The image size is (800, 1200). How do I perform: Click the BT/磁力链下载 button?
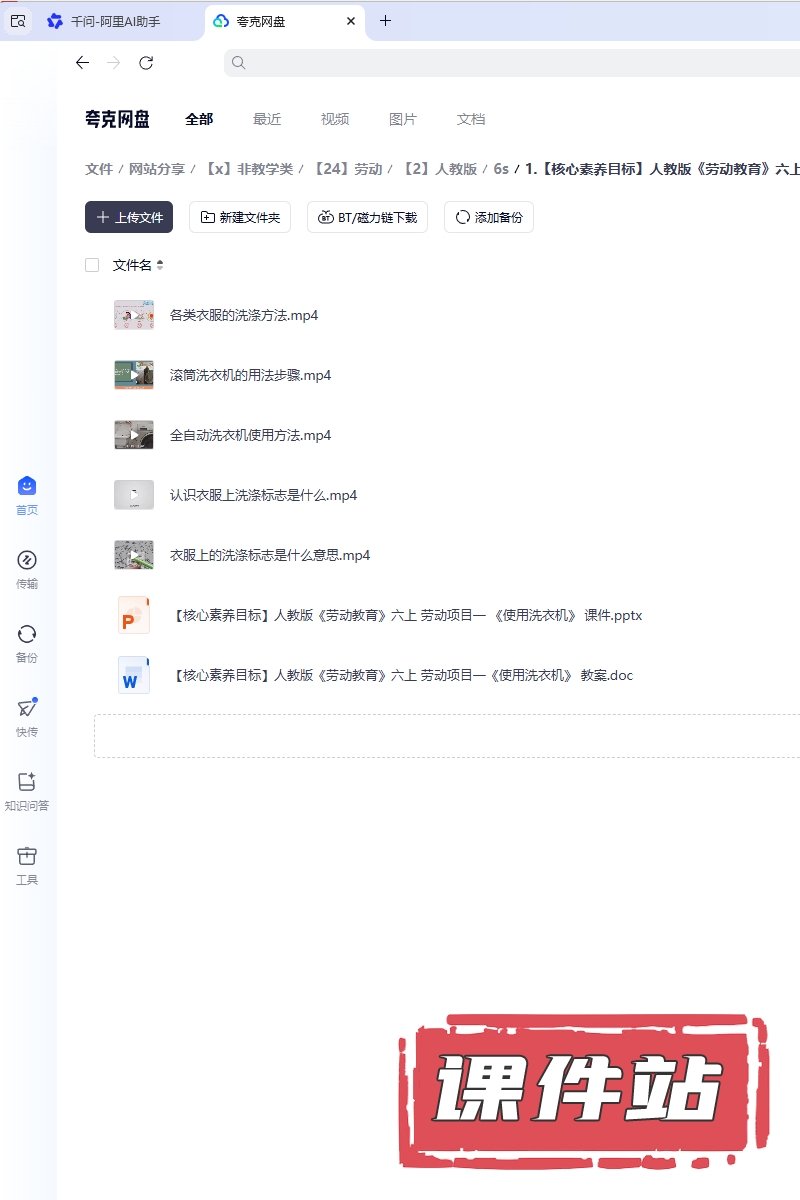[367, 217]
